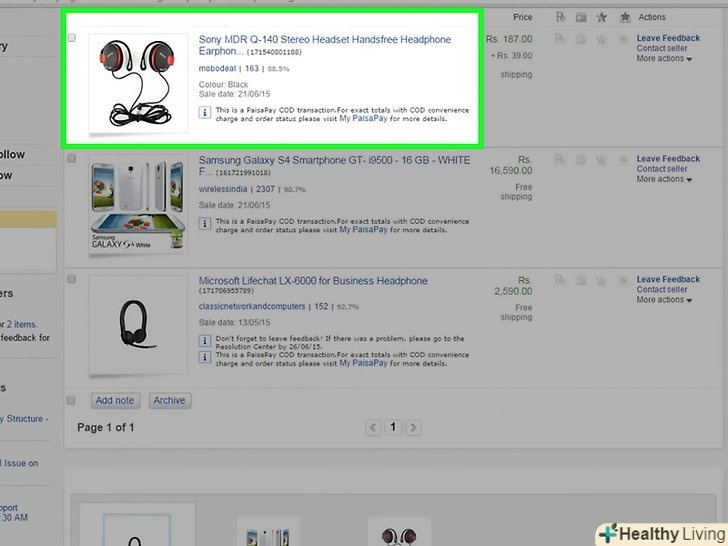This screenshot has height=546, width=728.
Task: Tick the Samsung Galaxy S4 row checkbox
Action: pyautogui.click(x=72, y=158)
